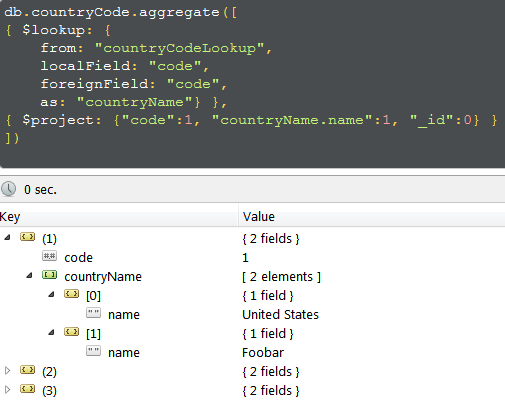Screen dimensions: 505x408
Task: Select the object icon for element [0]
Action: 72,294
